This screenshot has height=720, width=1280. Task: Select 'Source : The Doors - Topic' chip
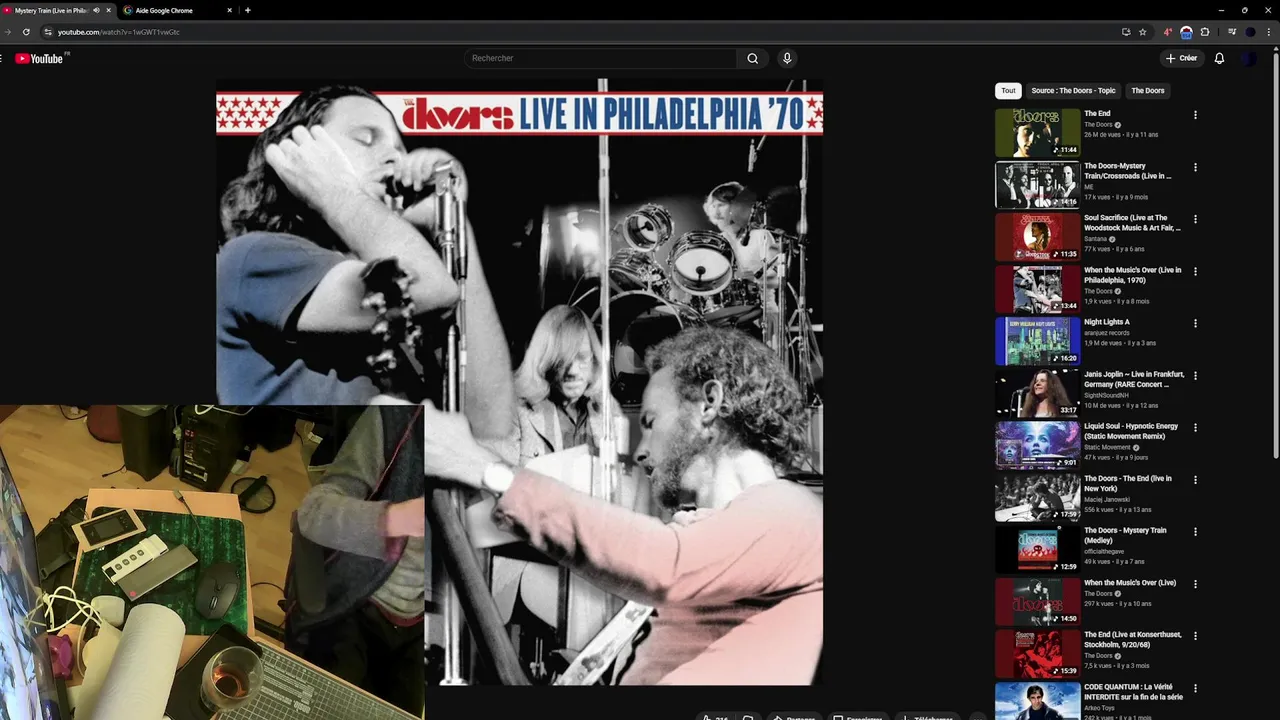[1073, 91]
